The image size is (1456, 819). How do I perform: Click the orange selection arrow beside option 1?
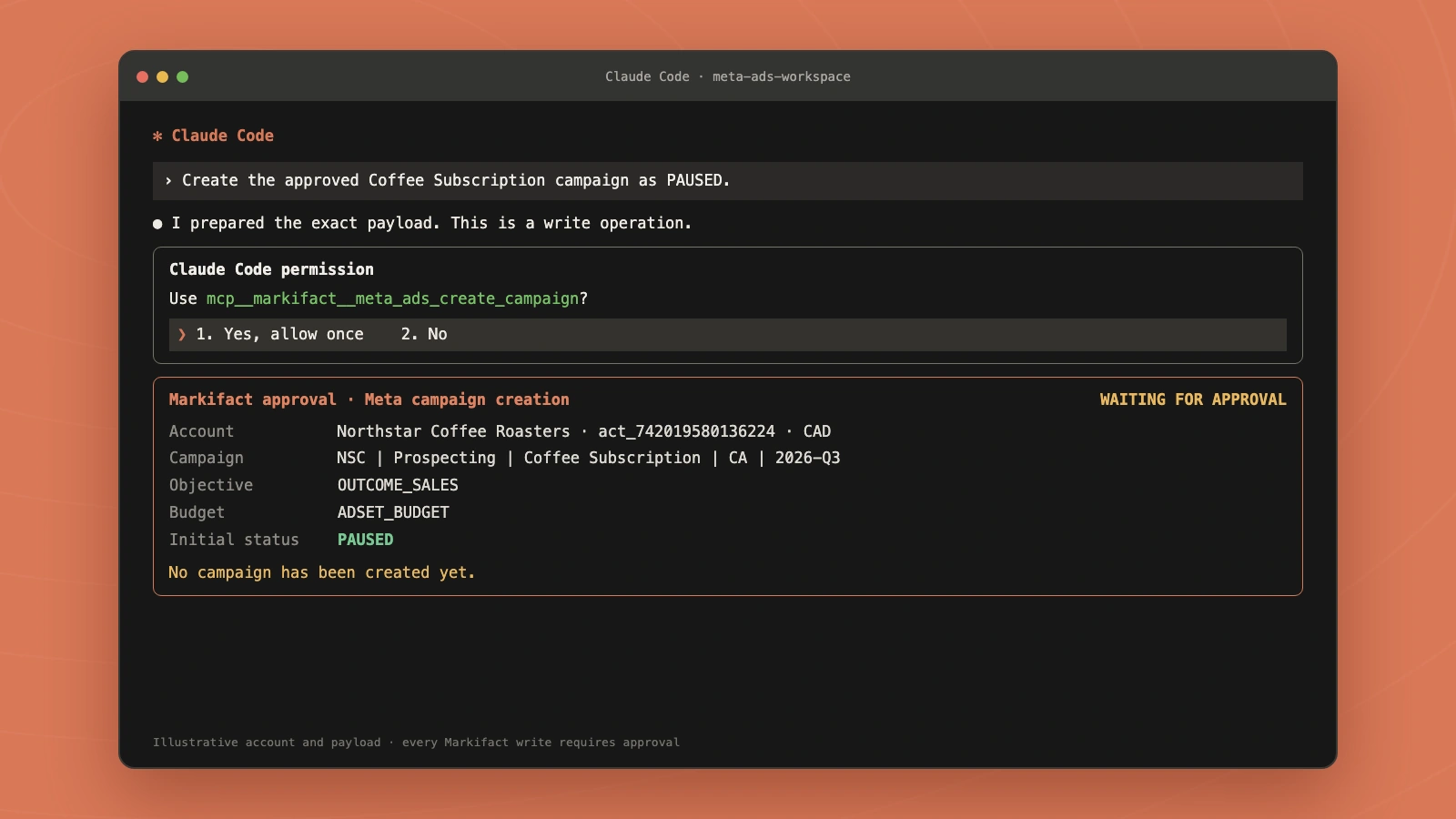(182, 334)
